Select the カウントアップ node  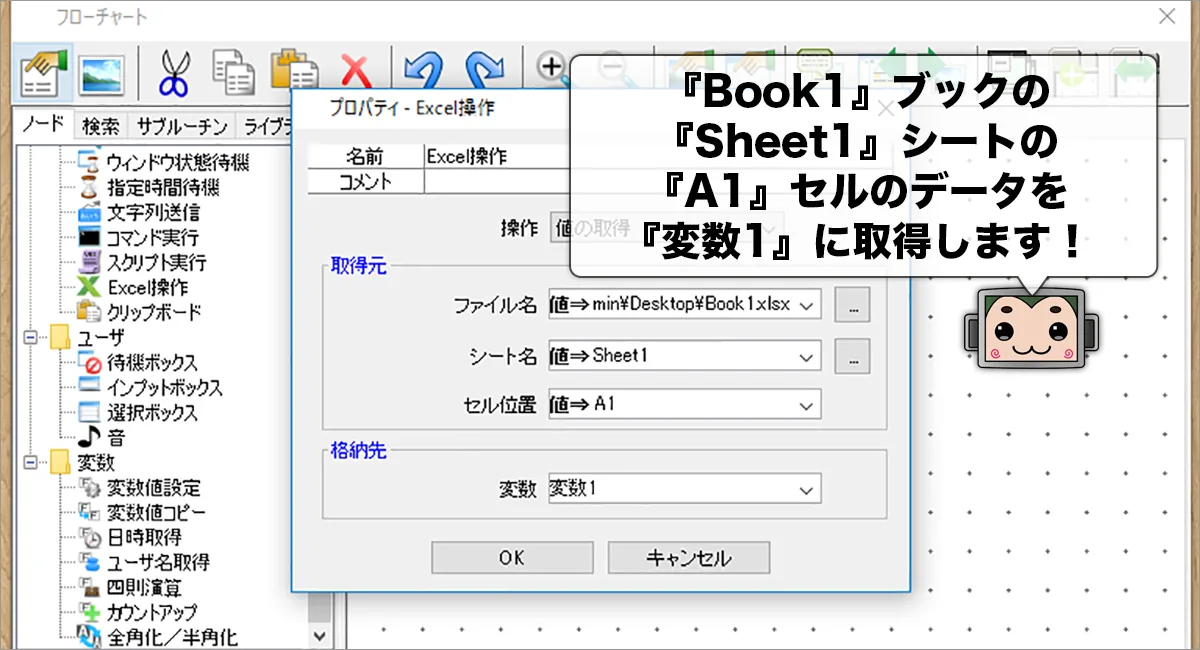[138, 612]
